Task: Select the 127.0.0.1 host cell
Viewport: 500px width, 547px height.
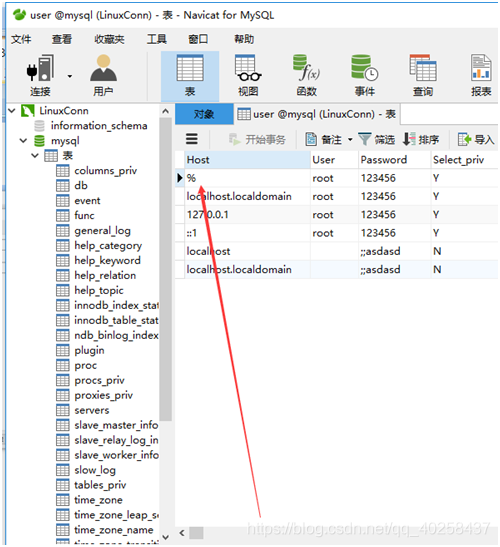Action: pyautogui.click(x=247, y=215)
